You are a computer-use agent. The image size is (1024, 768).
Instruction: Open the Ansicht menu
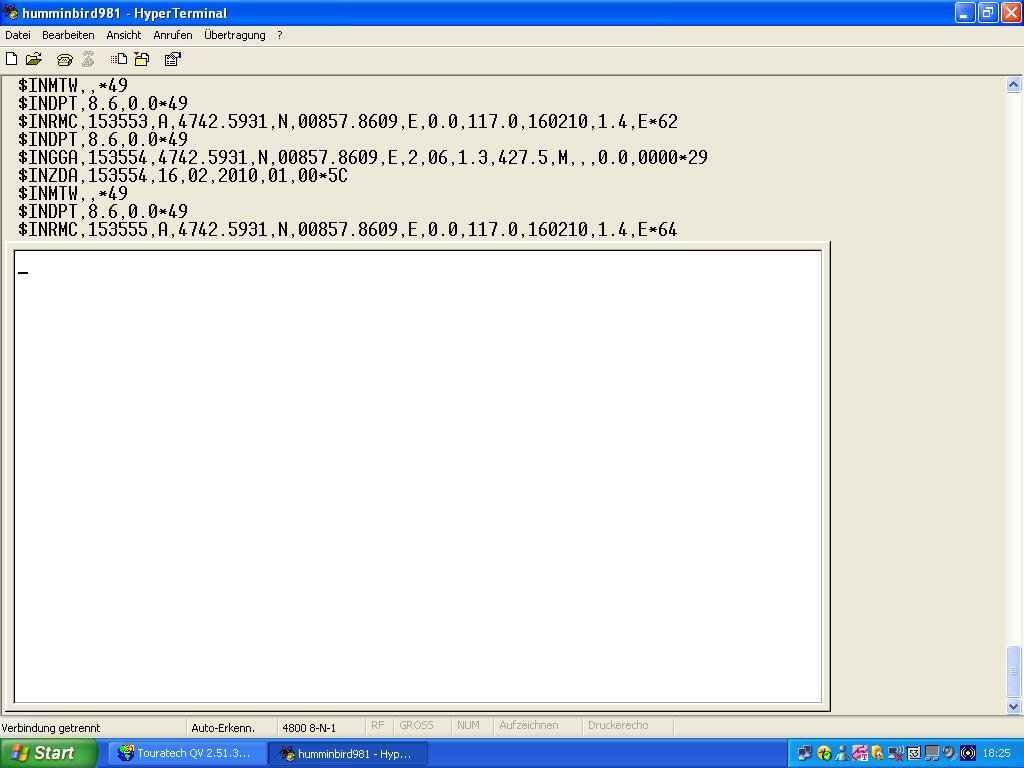pos(124,35)
